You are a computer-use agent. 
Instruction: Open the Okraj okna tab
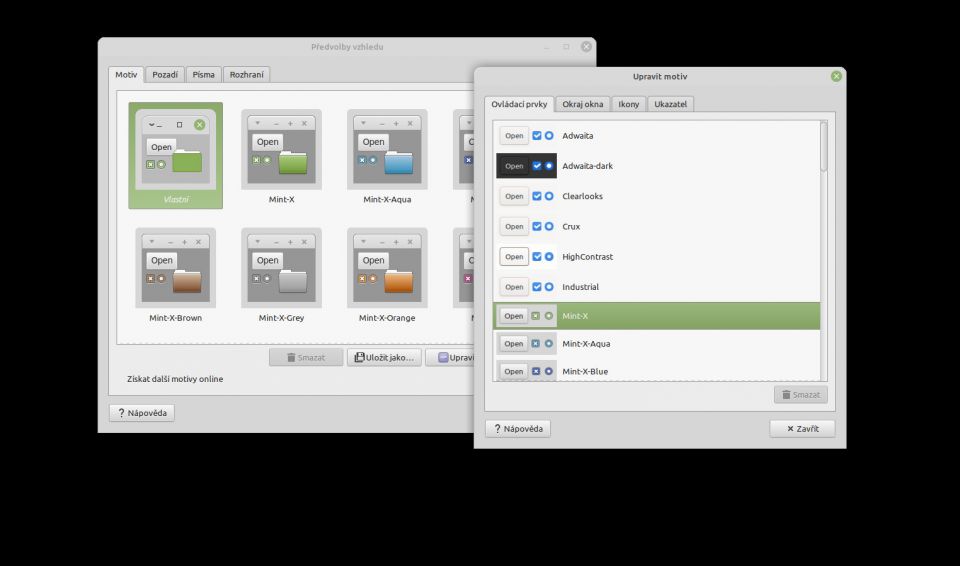583,104
